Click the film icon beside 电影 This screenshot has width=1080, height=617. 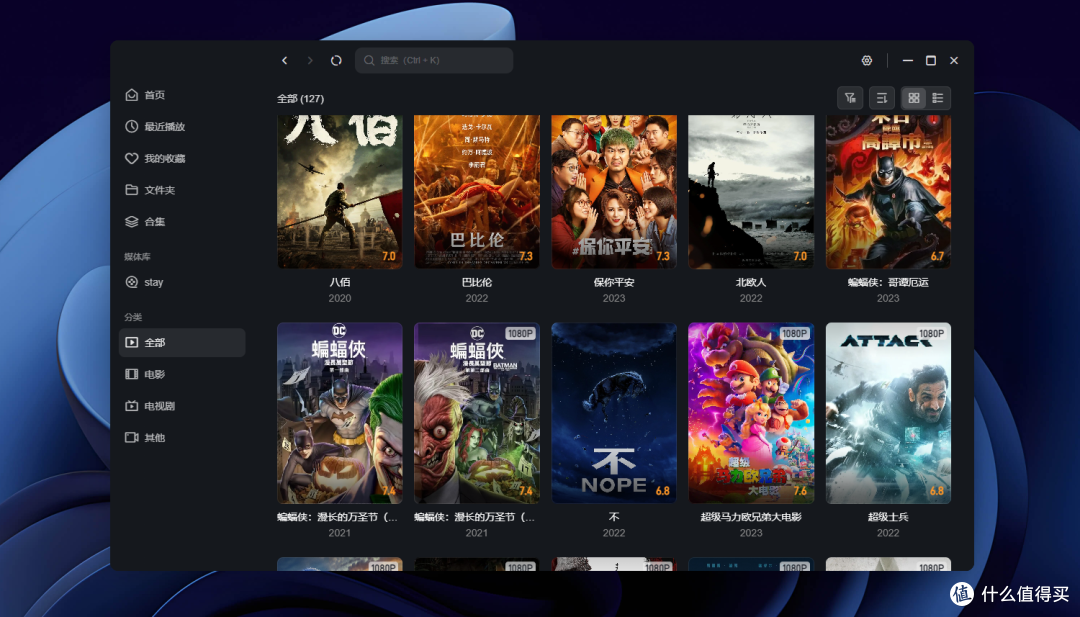[x=132, y=374]
